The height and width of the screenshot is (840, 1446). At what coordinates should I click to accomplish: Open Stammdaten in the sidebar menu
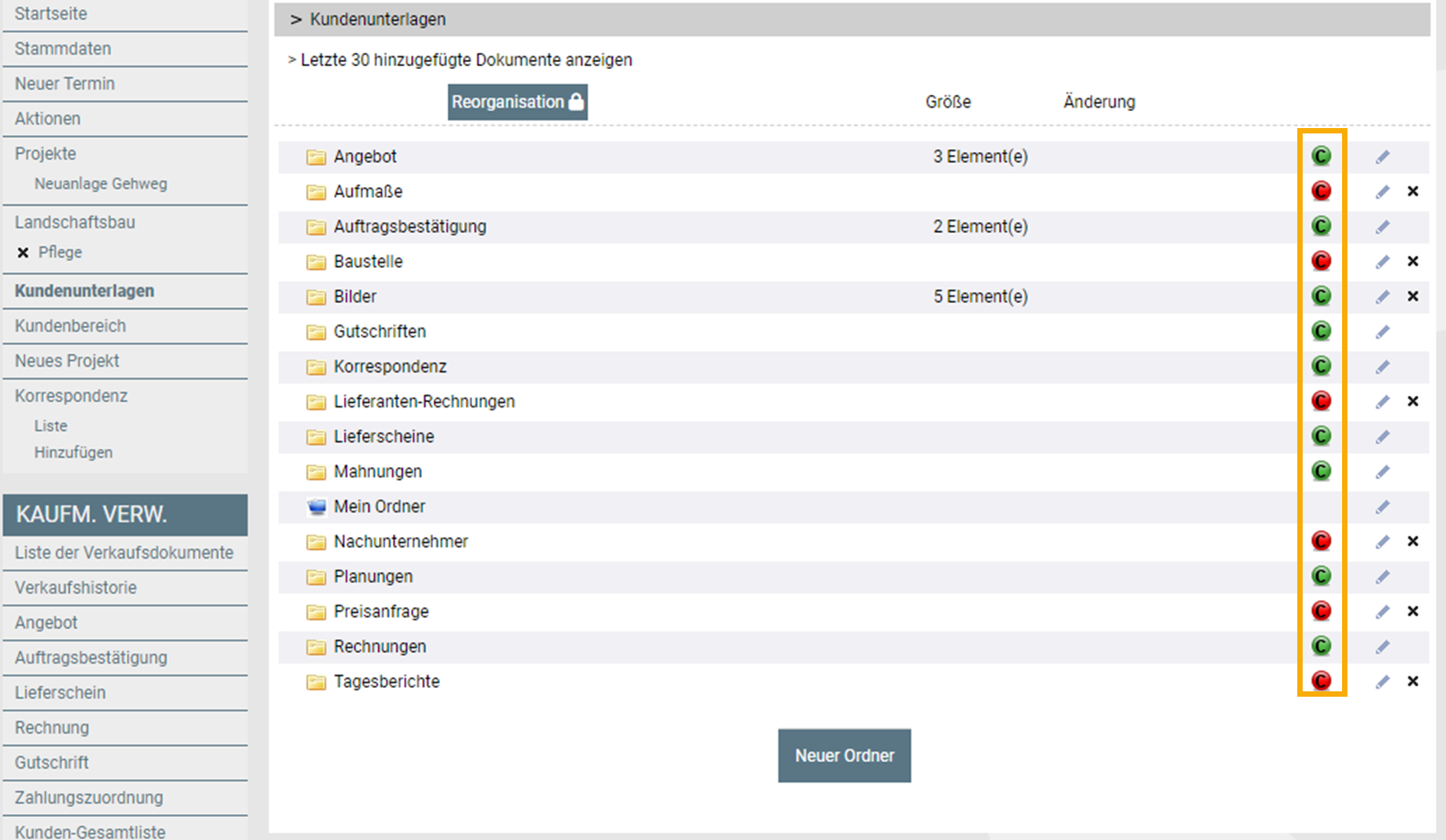click(x=63, y=48)
